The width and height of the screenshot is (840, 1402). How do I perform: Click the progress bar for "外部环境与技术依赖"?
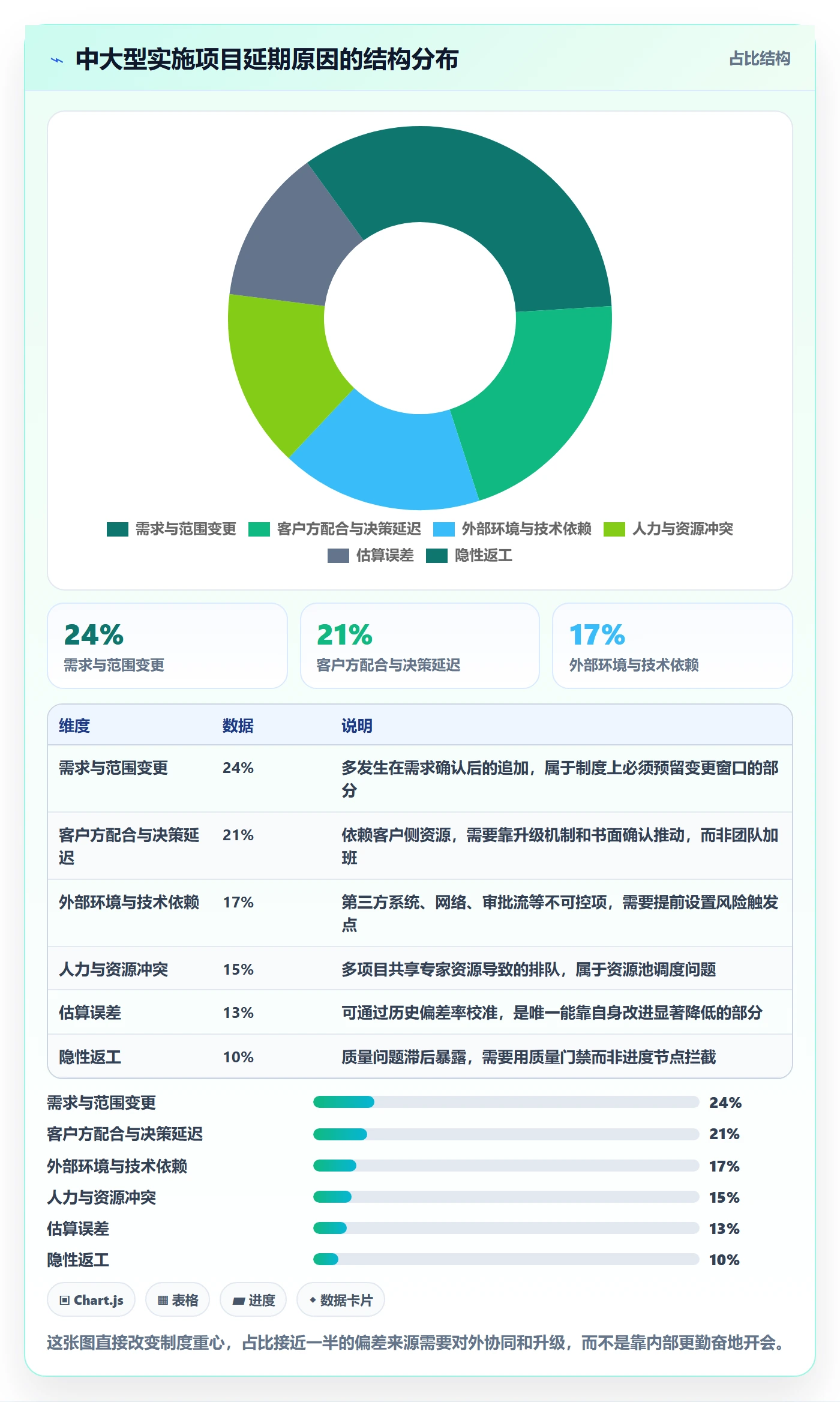click(506, 1166)
